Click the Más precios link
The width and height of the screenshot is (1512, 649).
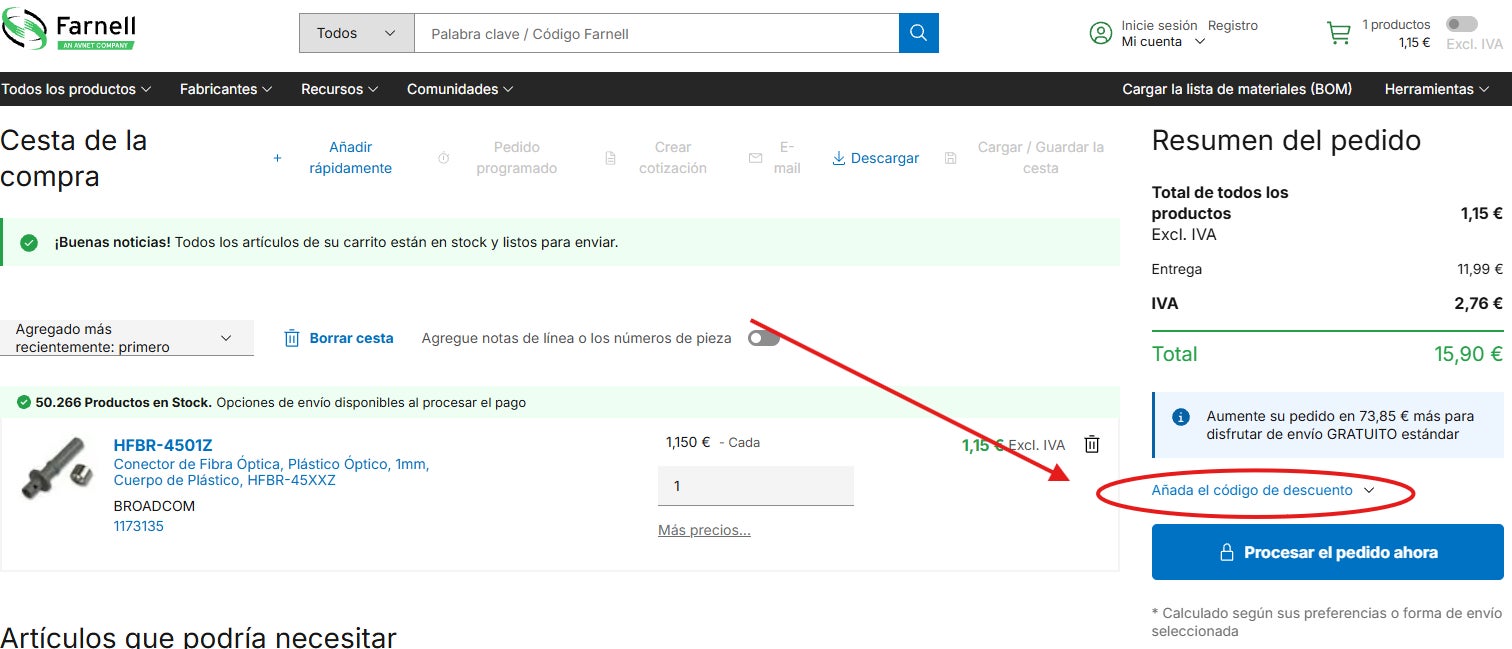(x=704, y=530)
